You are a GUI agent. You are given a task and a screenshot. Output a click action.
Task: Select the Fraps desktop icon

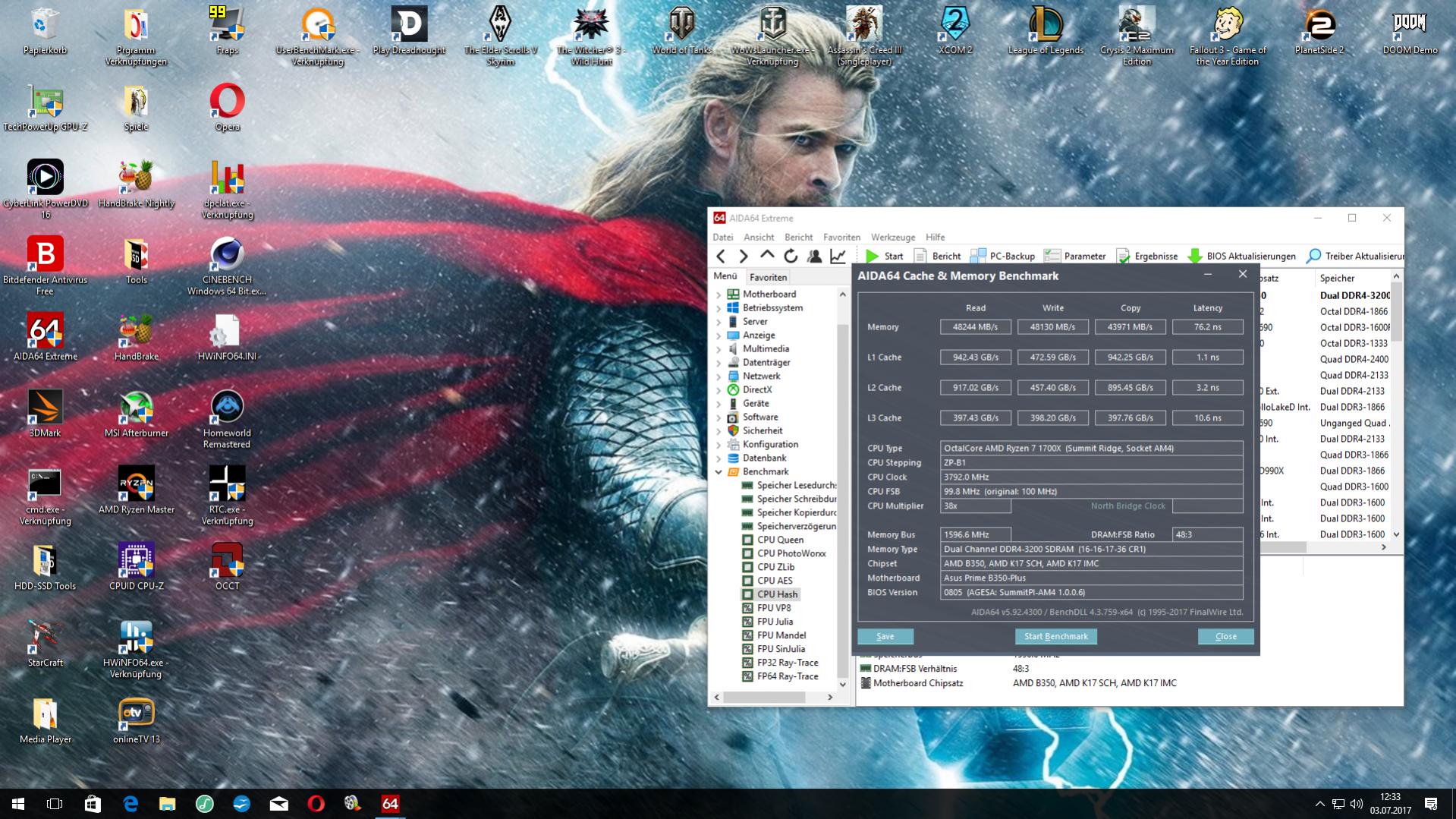click(227, 32)
